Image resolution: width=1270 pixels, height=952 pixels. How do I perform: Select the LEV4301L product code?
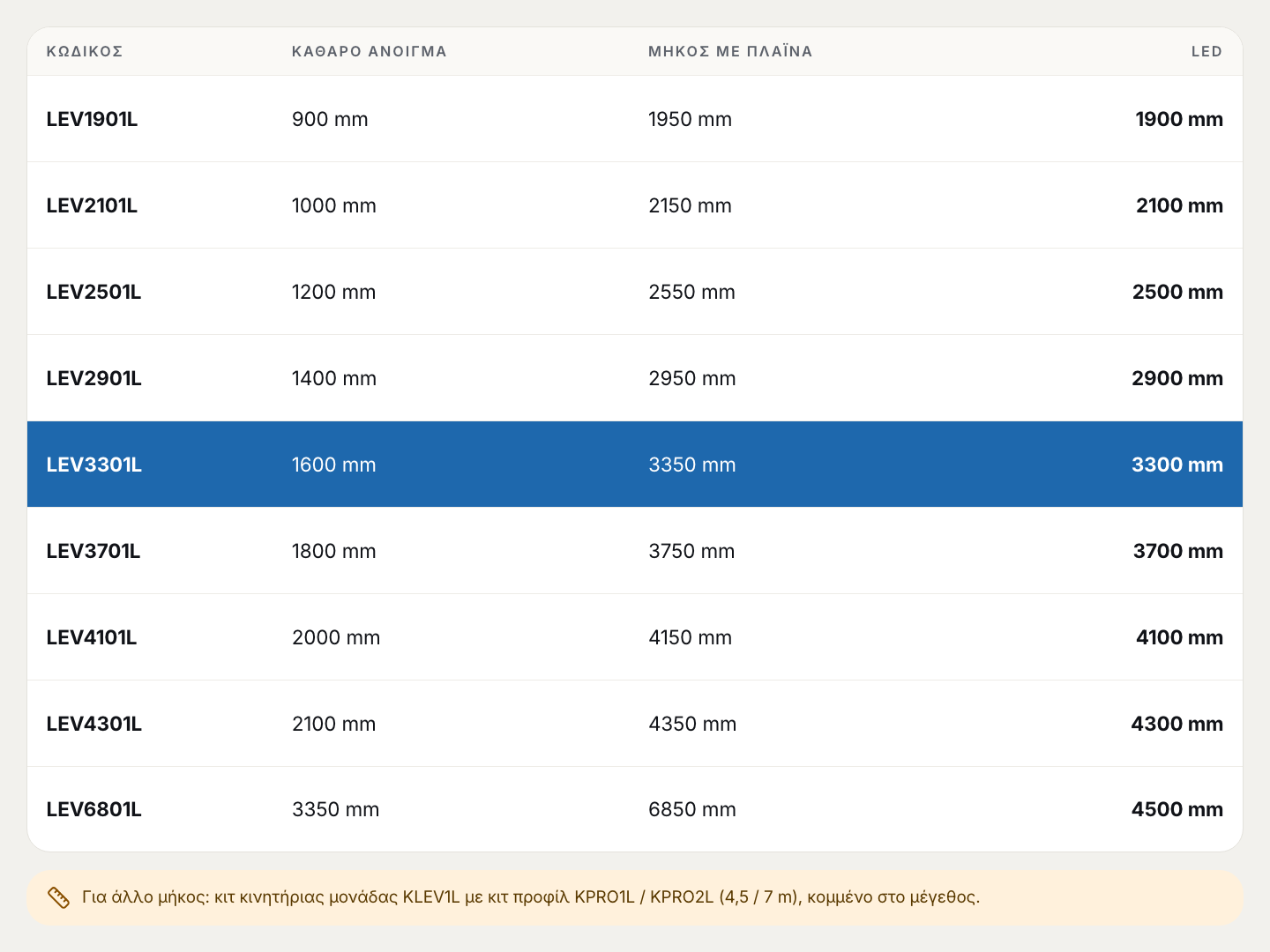[x=94, y=724]
